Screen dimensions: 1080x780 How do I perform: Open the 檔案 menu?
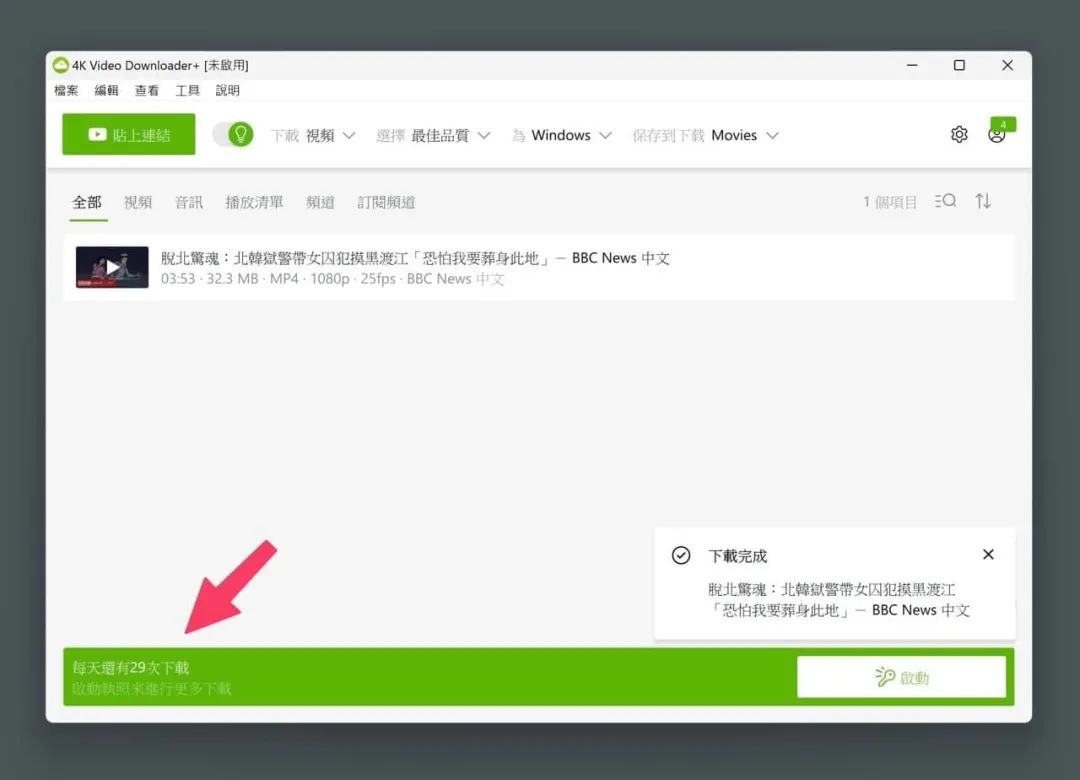coord(66,90)
